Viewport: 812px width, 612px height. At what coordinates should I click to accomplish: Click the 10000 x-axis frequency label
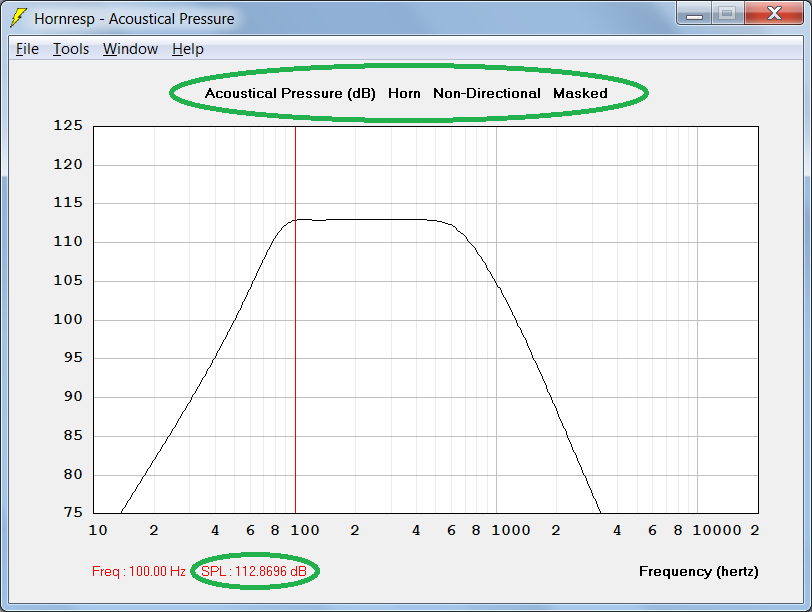tap(717, 530)
